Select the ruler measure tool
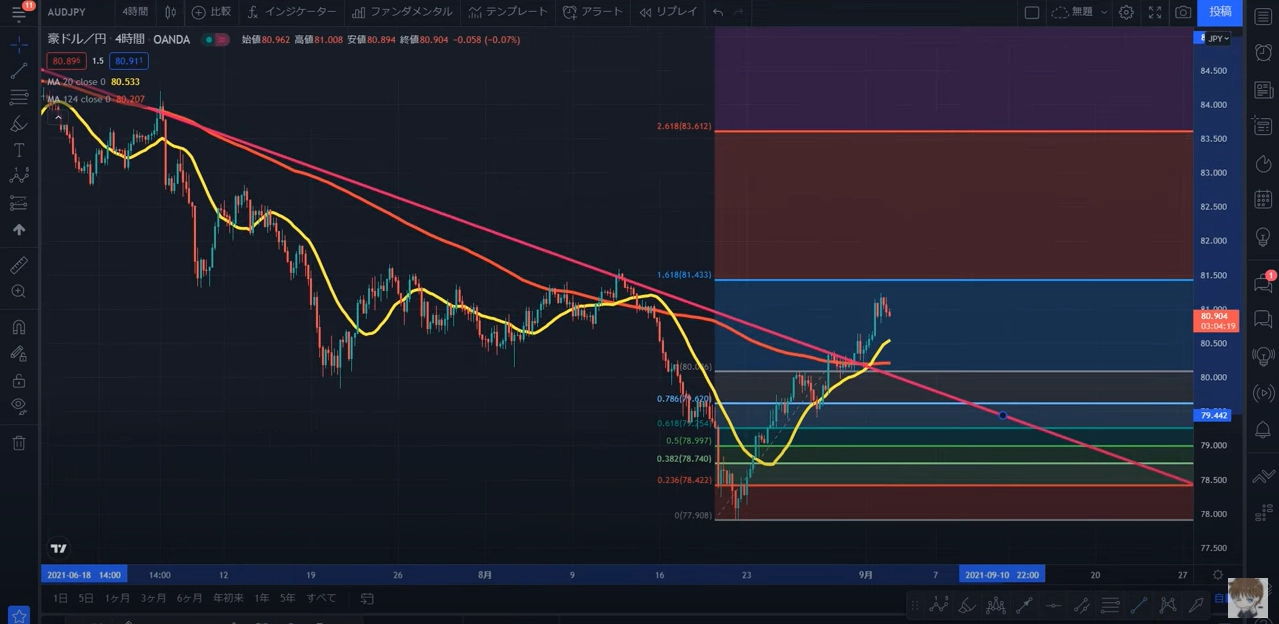The width and height of the screenshot is (1279, 624). (19, 265)
